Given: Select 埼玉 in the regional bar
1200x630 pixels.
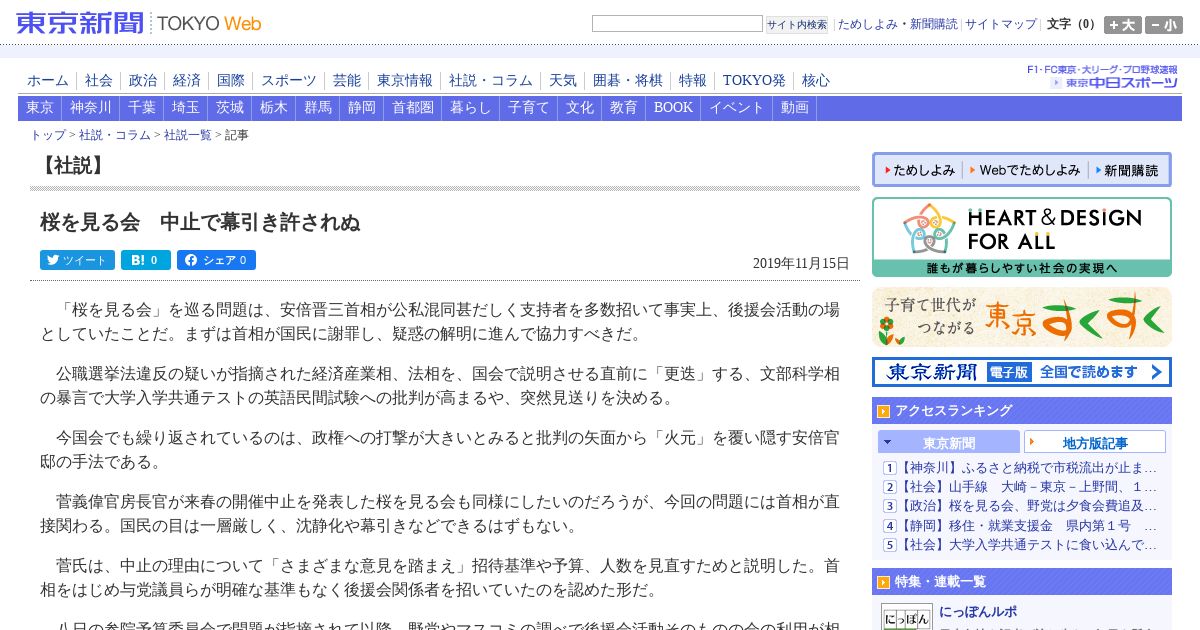Looking at the screenshot, I should point(186,108).
